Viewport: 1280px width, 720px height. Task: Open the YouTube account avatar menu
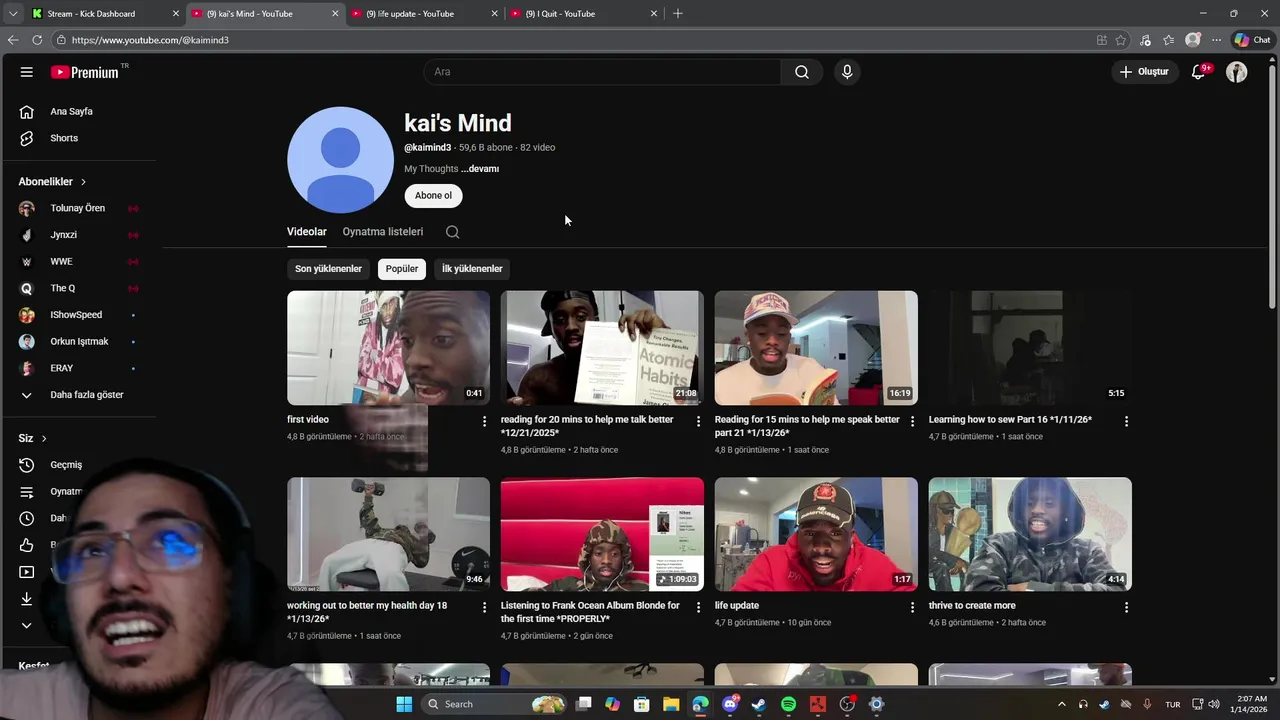(1237, 72)
